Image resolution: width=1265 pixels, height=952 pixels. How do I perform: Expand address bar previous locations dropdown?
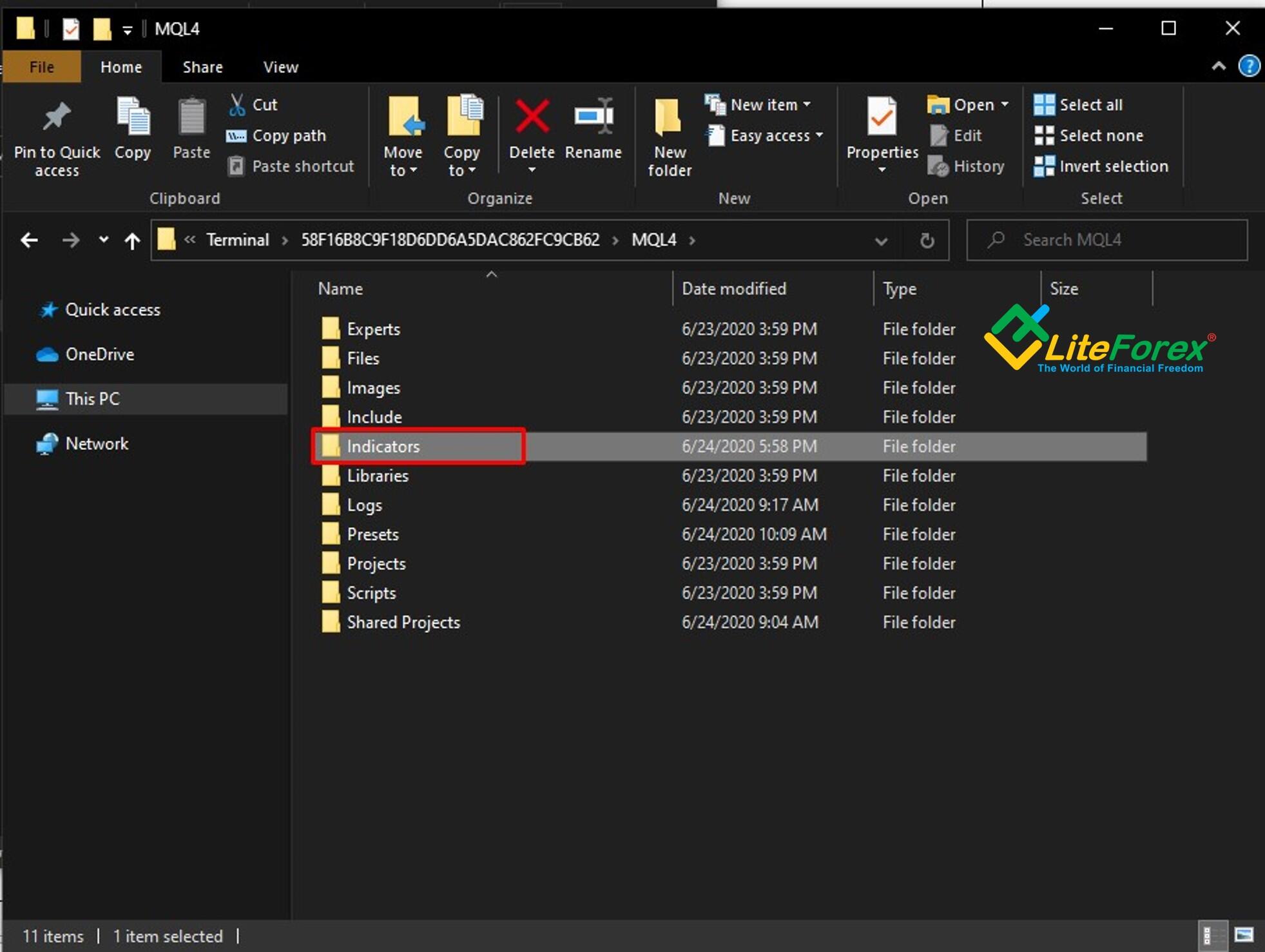coord(881,240)
